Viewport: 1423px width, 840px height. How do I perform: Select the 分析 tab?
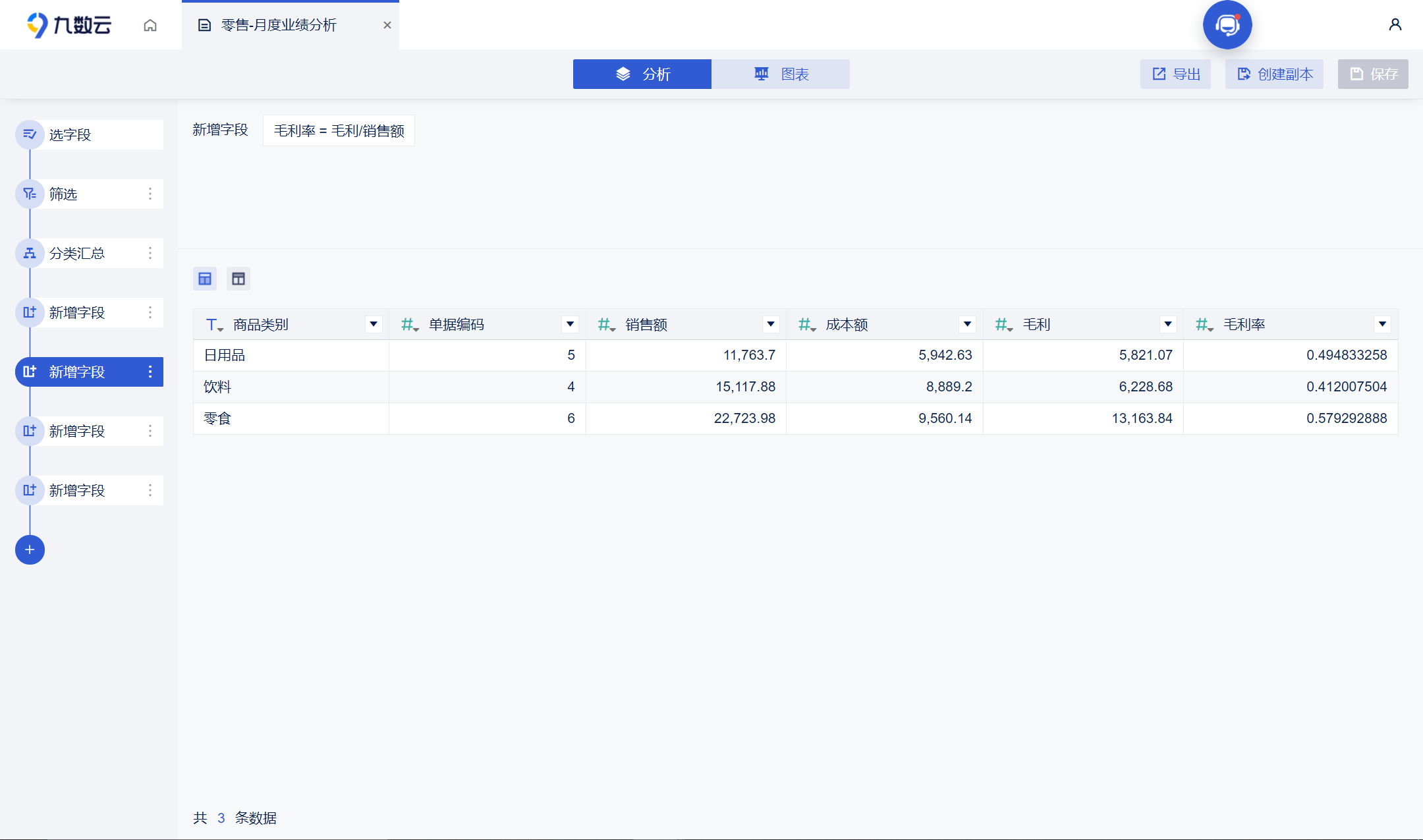(642, 74)
